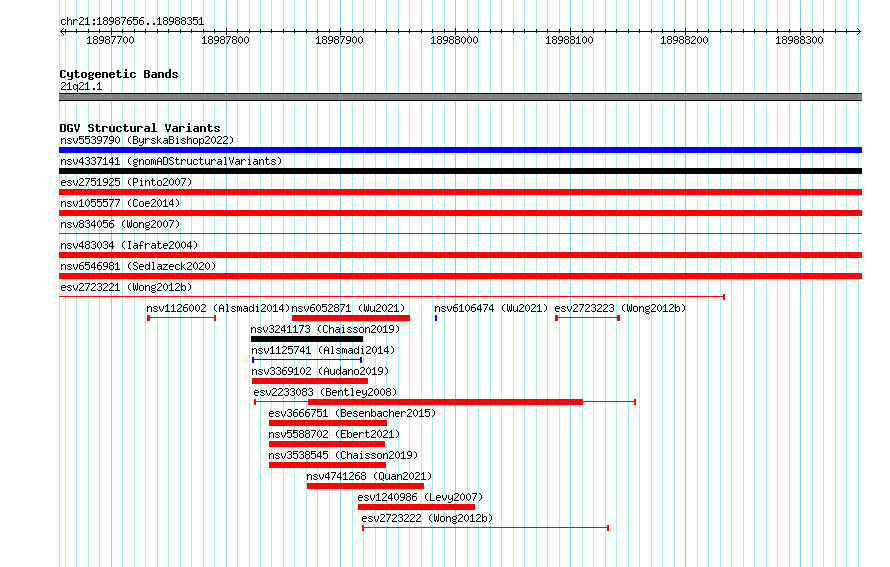This screenshot has height=567, width=890.
Task: Click the small blue nsv6106474 marker
Action: tap(436, 318)
